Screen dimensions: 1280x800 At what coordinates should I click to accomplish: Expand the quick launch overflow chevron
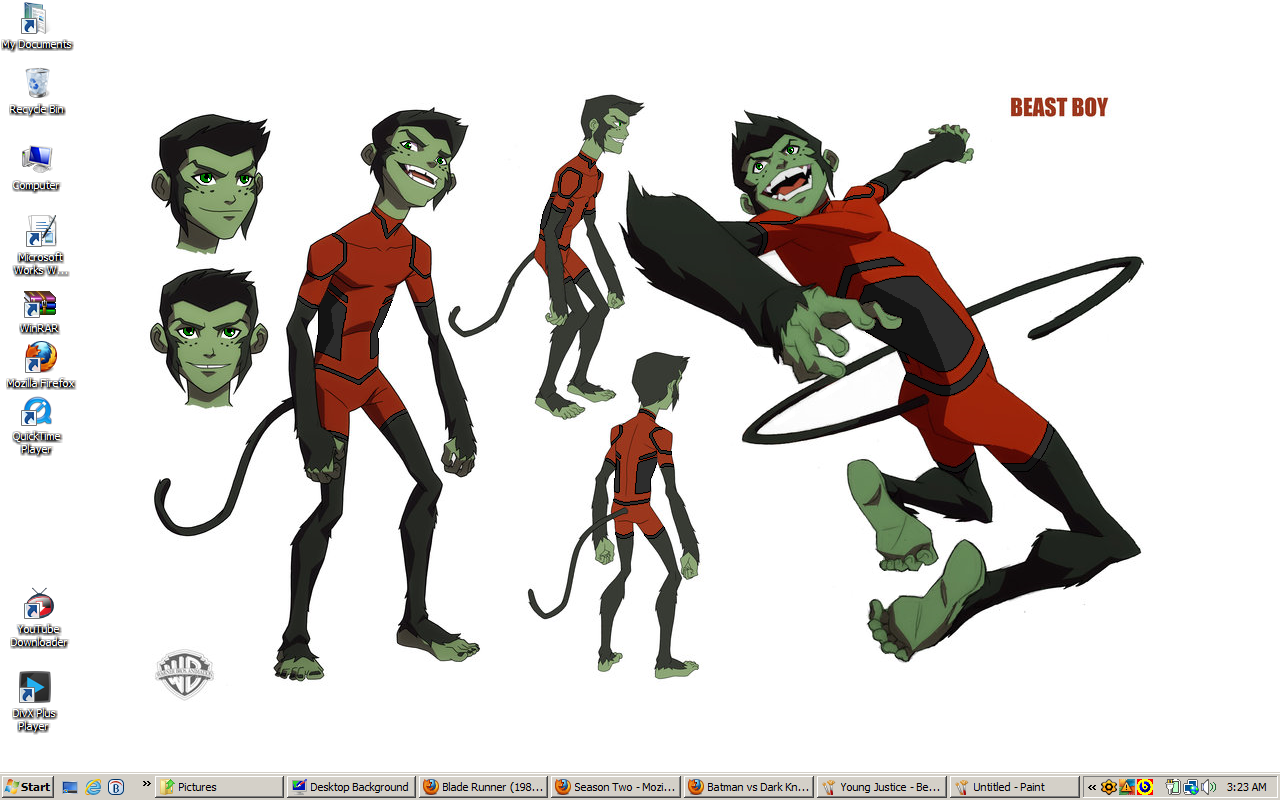[147, 784]
